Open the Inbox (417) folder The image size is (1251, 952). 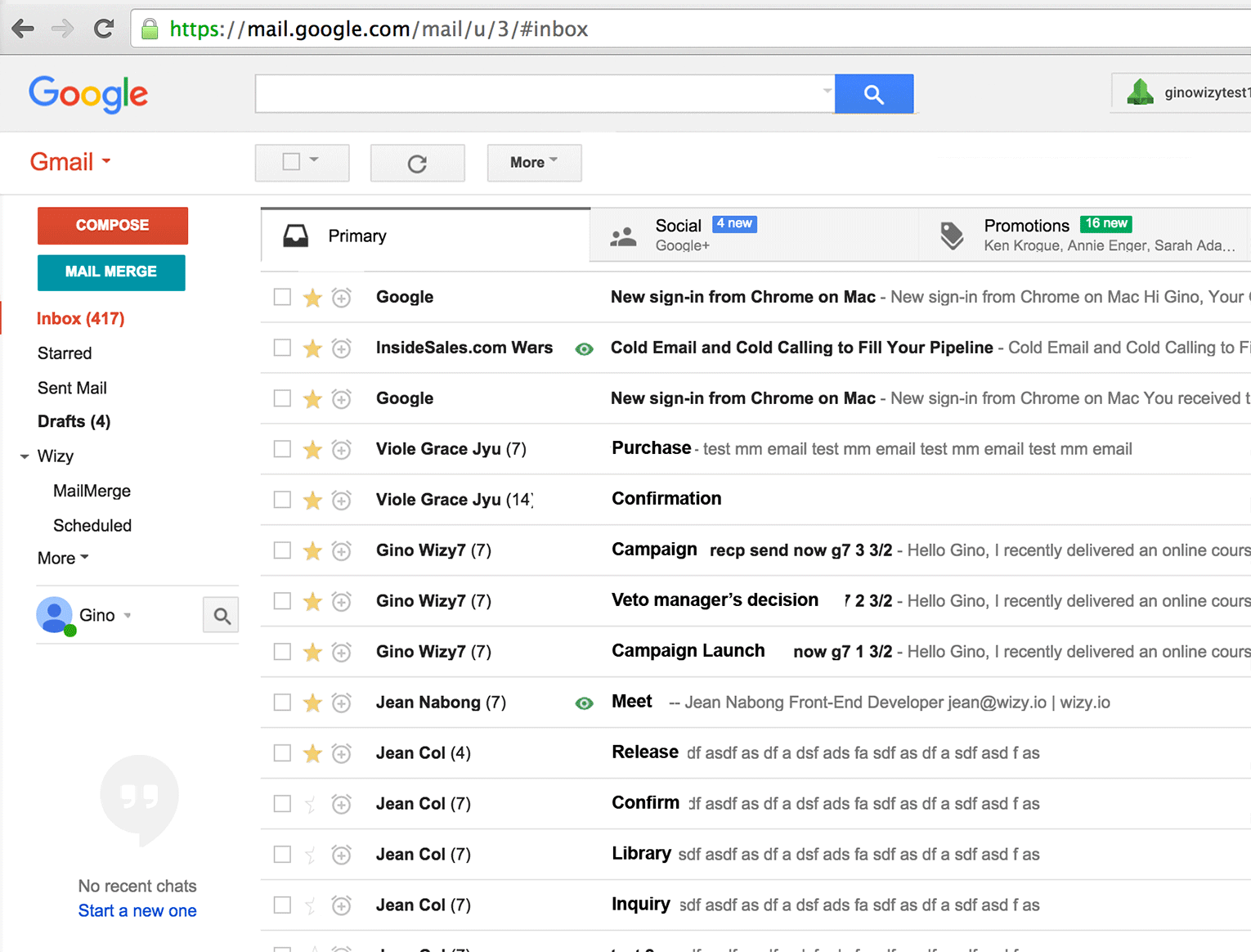(80, 319)
